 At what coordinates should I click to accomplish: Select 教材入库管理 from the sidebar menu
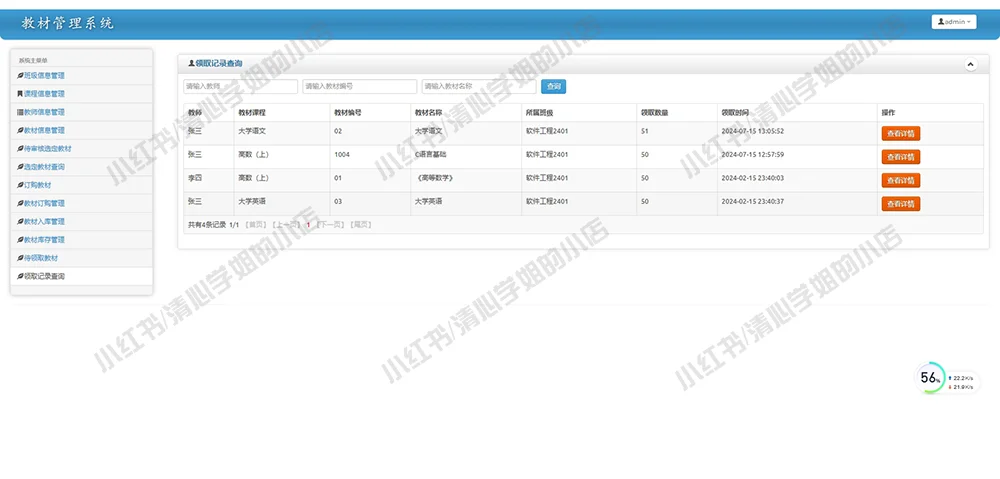(82, 221)
